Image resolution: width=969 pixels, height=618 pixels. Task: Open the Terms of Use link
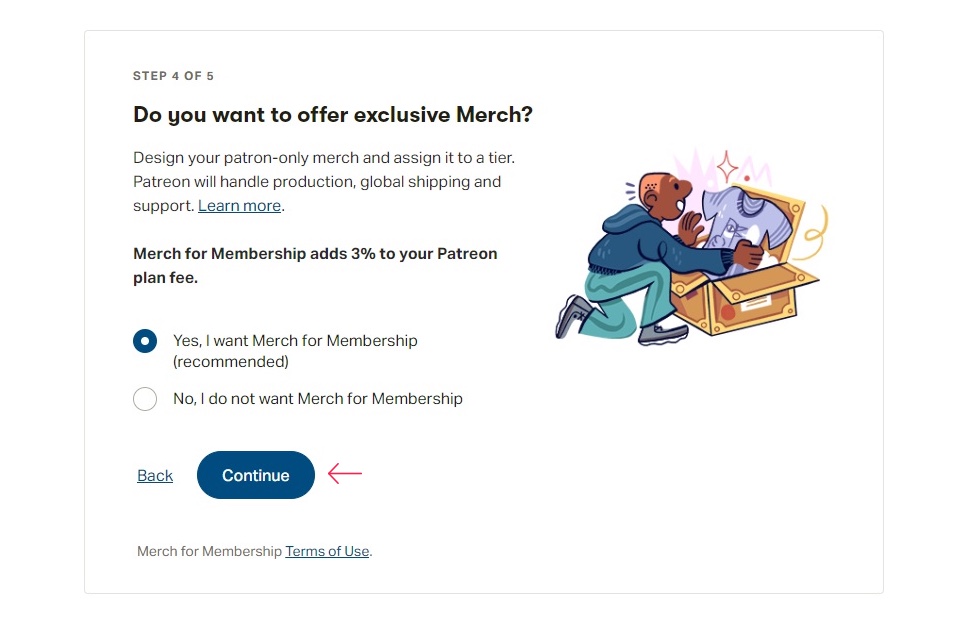(327, 551)
